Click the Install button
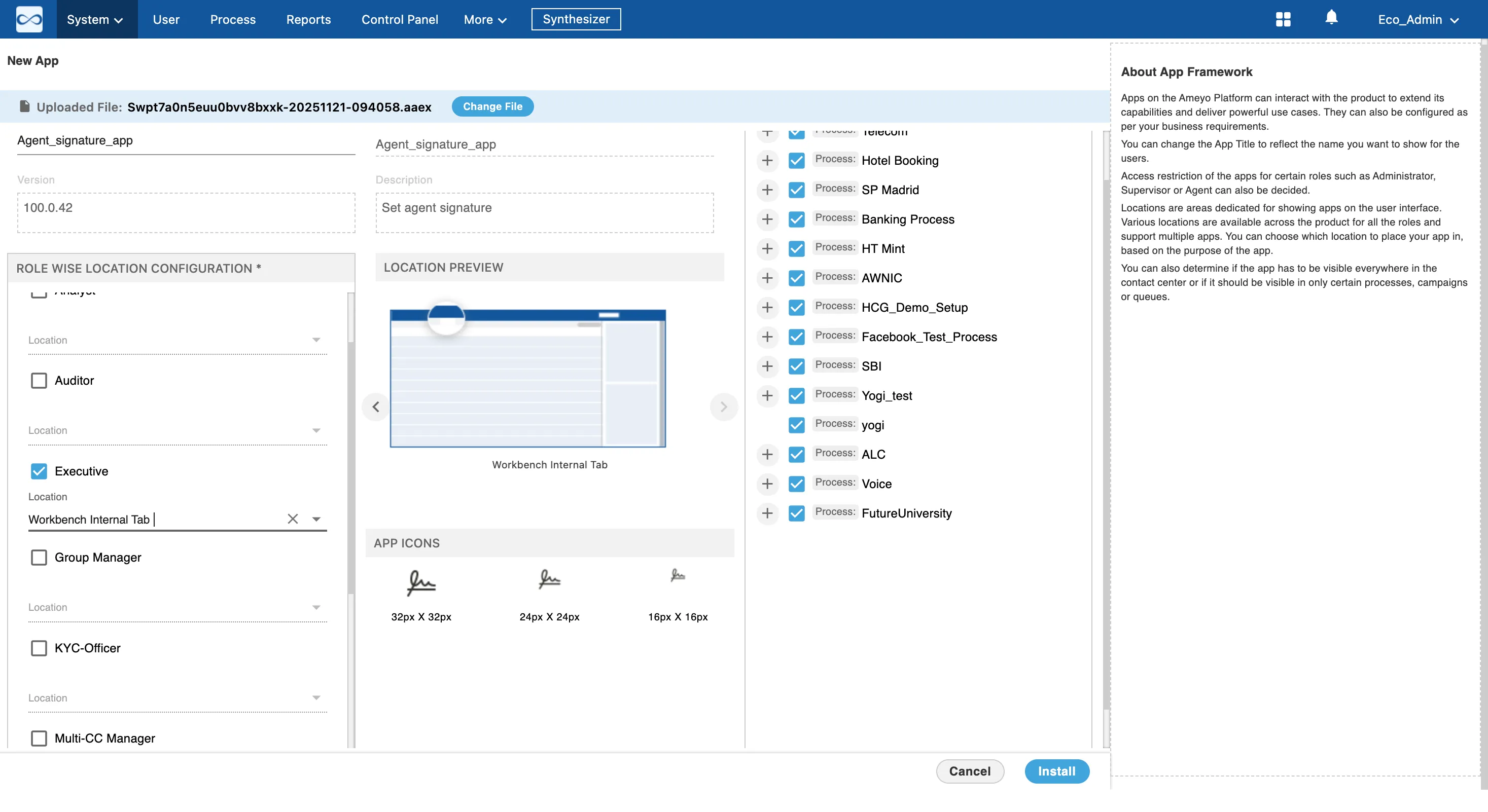The width and height of the screenshot is (1488, 812). (1056, 771)
